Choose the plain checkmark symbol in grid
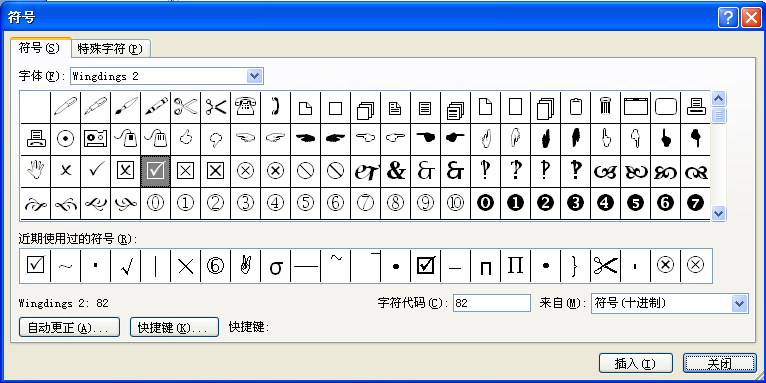Image resolution: width=766 pixels, height=383 pixels. click(95, 171)
